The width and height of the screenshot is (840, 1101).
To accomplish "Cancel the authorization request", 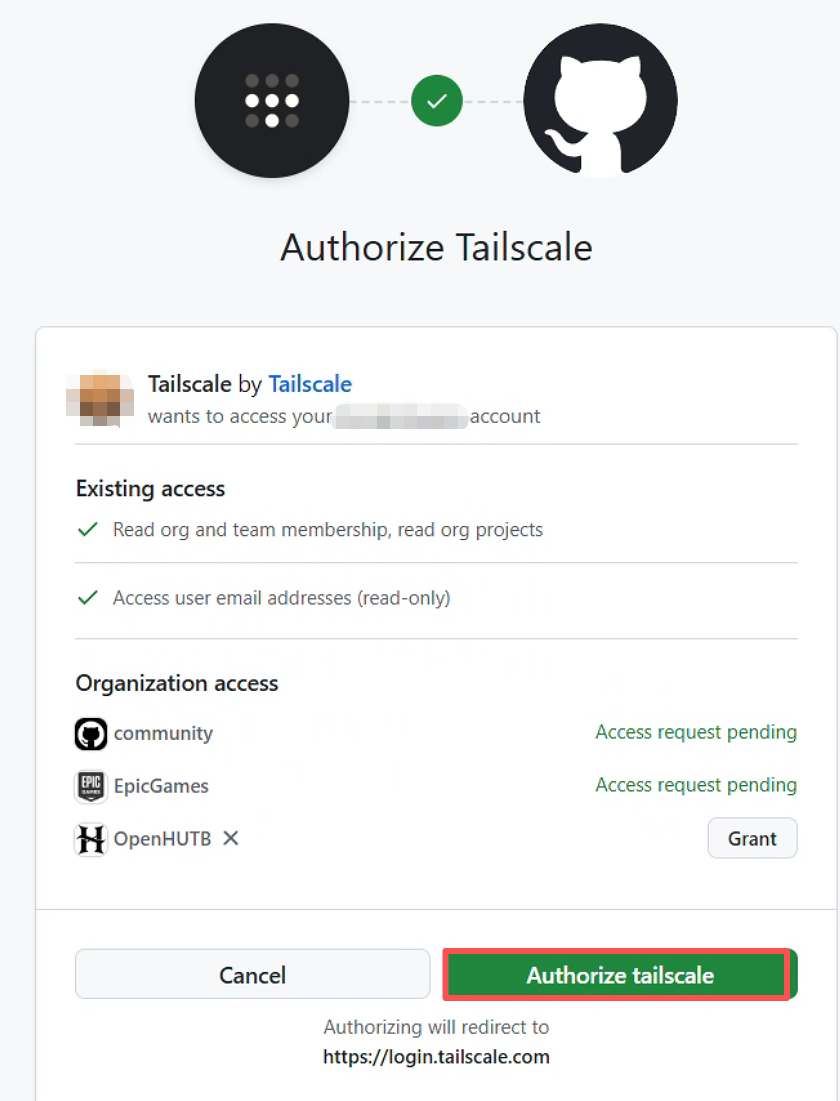I will [252, 974].
